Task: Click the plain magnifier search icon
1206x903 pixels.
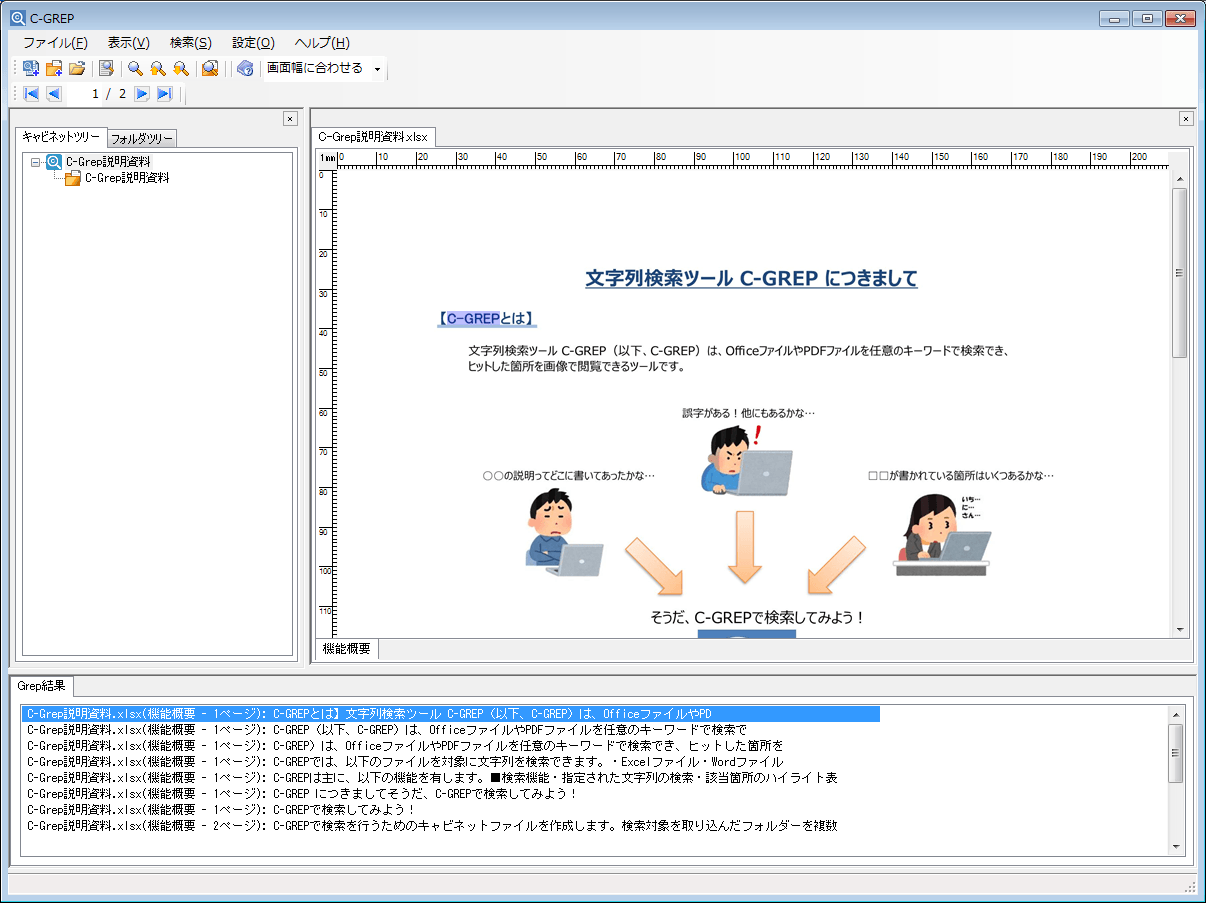Action: (x=135, y=69)
